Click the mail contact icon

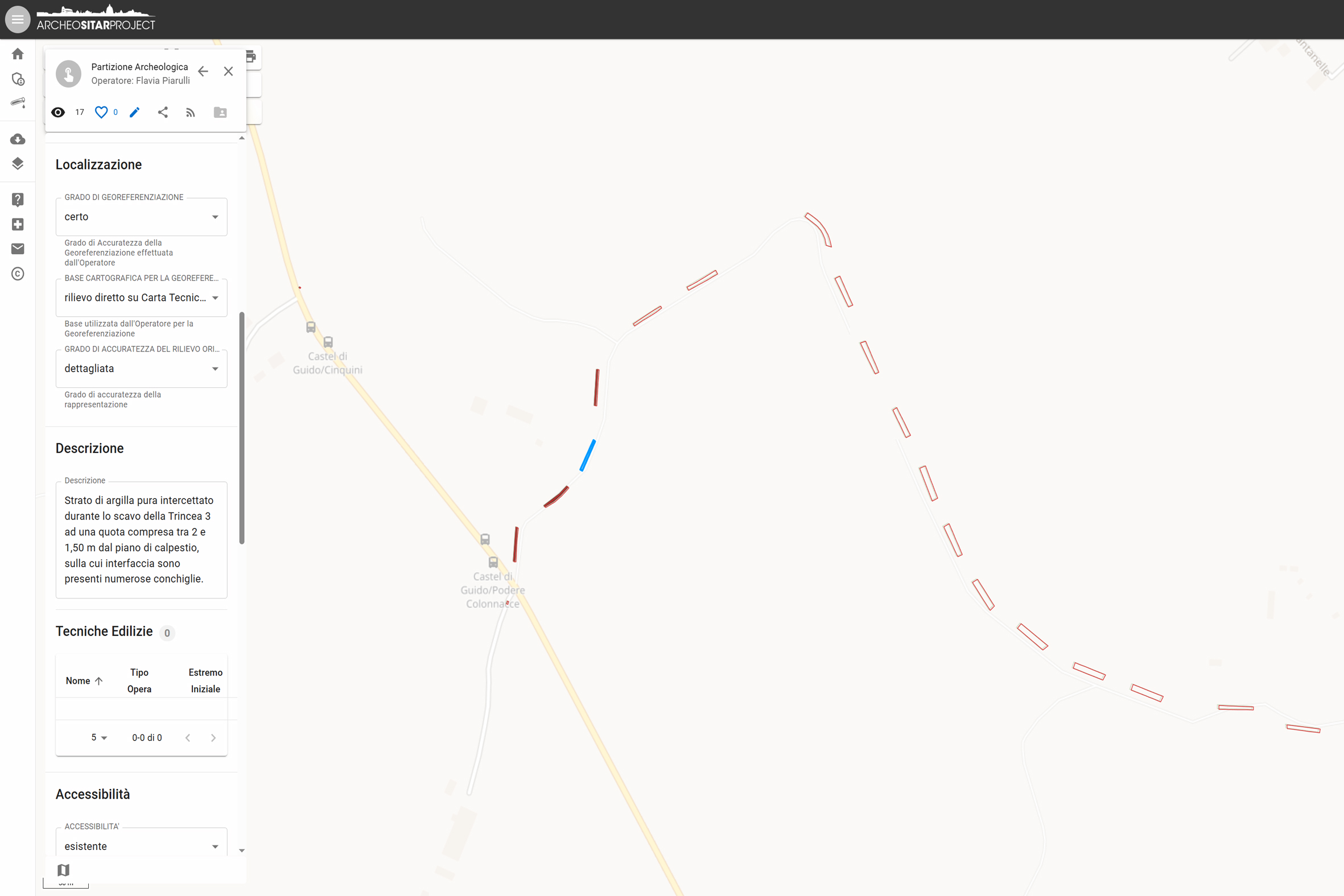pyautogui.click(x=18, y=249)
